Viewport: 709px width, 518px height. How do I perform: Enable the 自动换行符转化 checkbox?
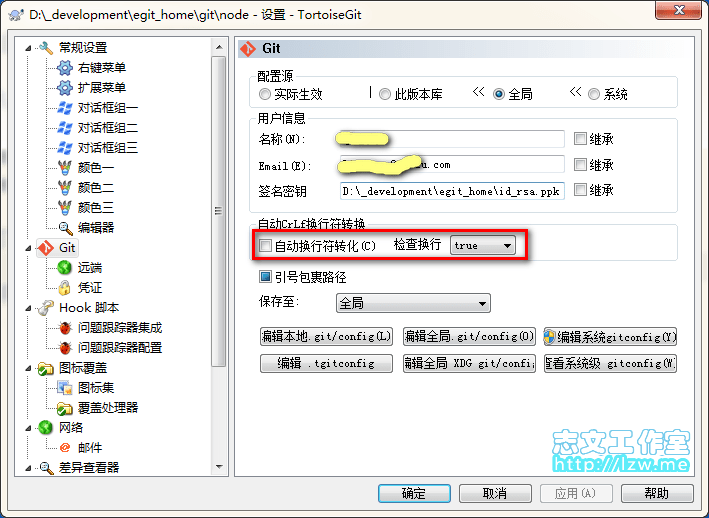point(265,246)
